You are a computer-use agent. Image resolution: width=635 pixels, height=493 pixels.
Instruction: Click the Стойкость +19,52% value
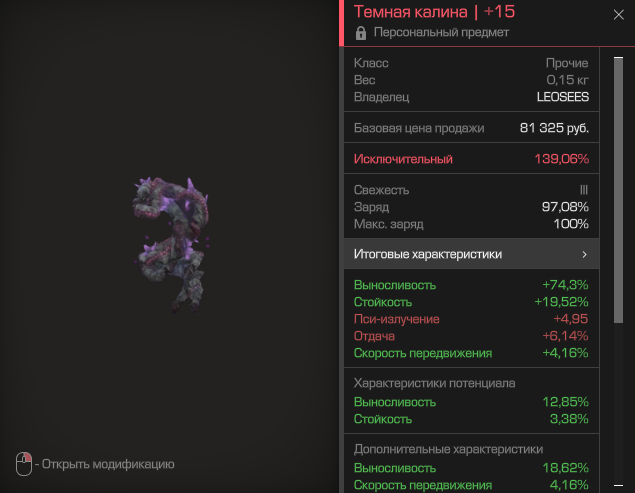click(x=561, y=302)
